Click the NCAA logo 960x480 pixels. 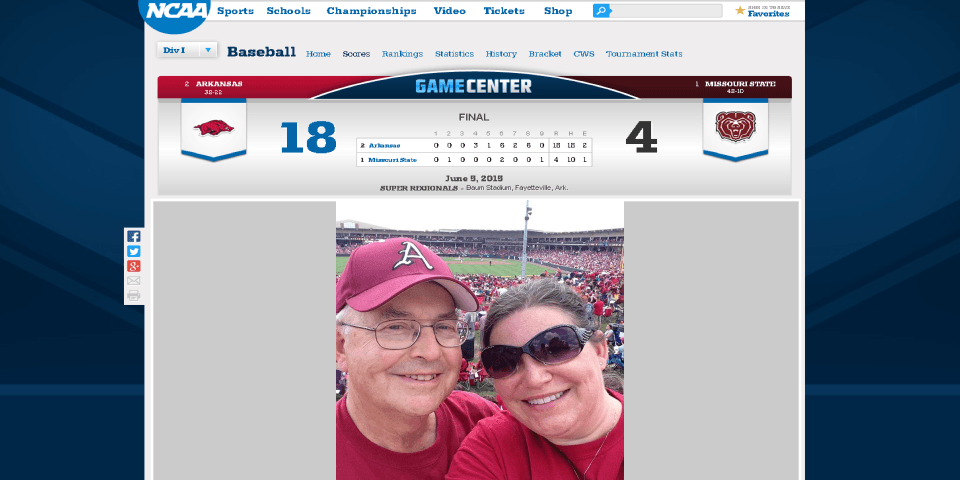pyautogui.click(x=174, y=12)
